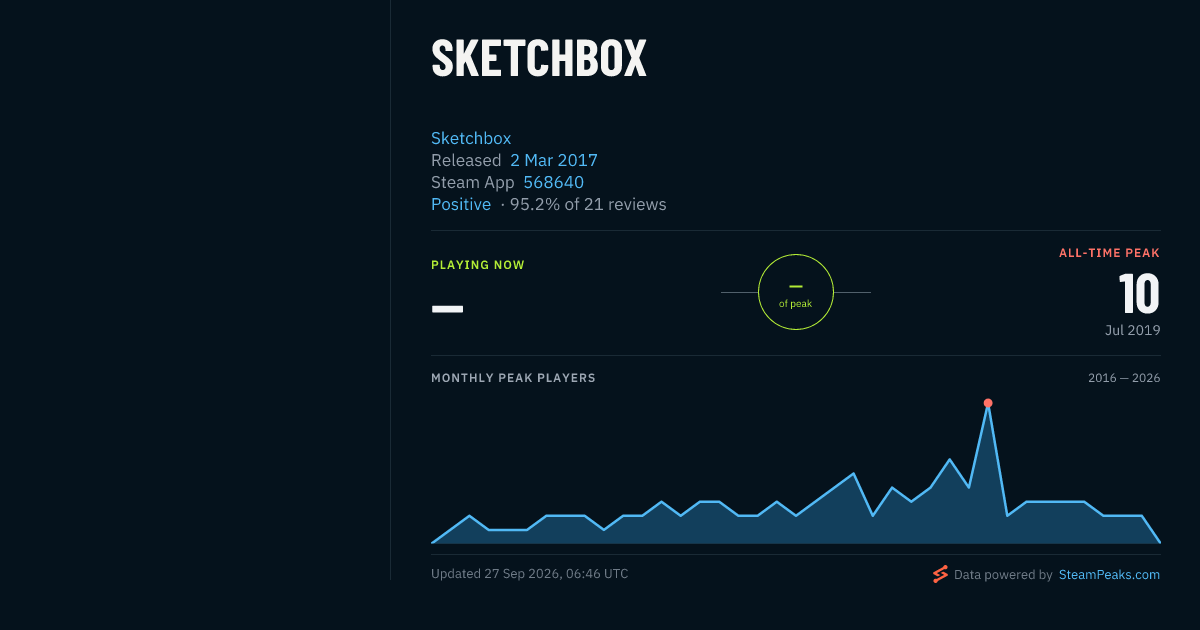This screenshot has height=630, width=1200.
Task: Click the SteamPeaks logo icon
Action: coord(940,574)
